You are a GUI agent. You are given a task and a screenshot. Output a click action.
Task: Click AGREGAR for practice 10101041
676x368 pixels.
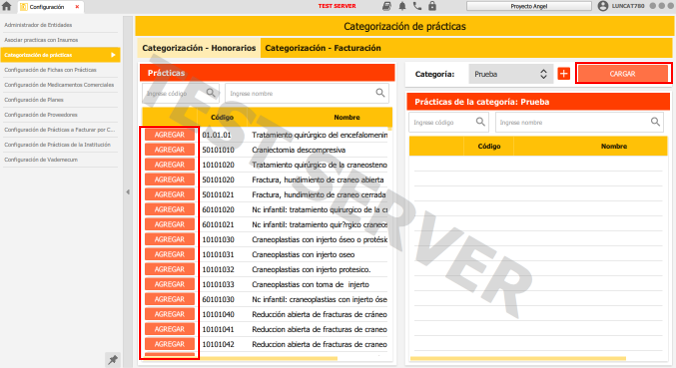[x=169, y=329]
